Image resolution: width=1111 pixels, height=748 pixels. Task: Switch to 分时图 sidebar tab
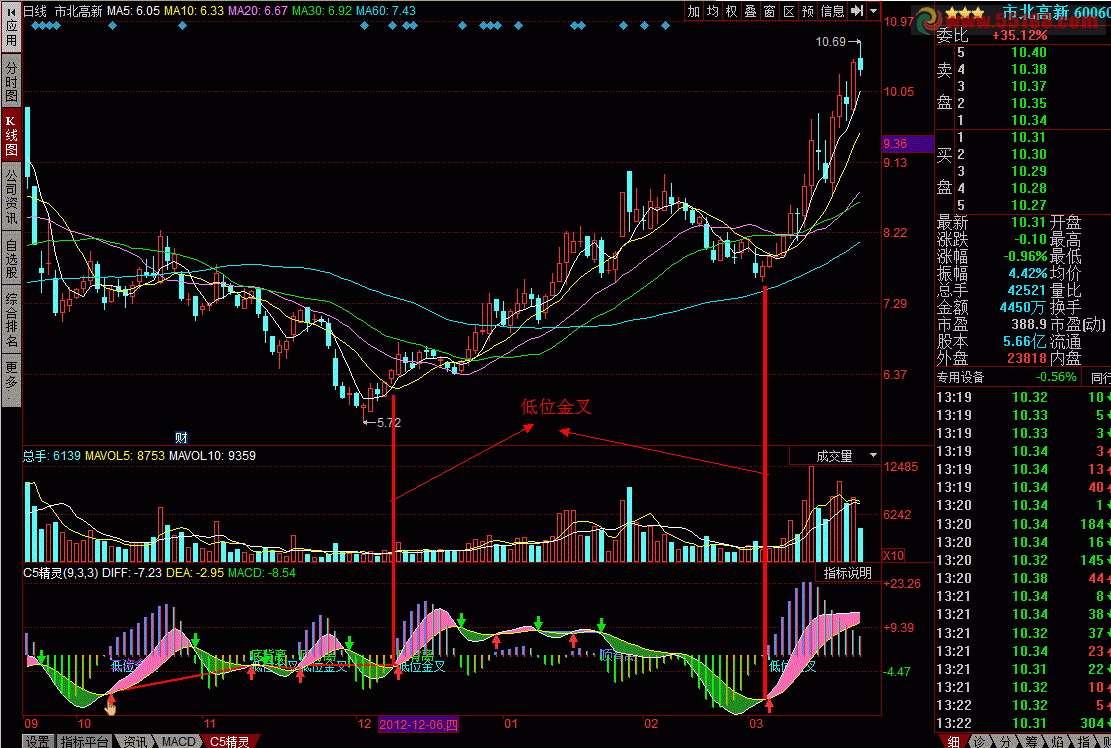pyautogui.click(x=11, y=81)
